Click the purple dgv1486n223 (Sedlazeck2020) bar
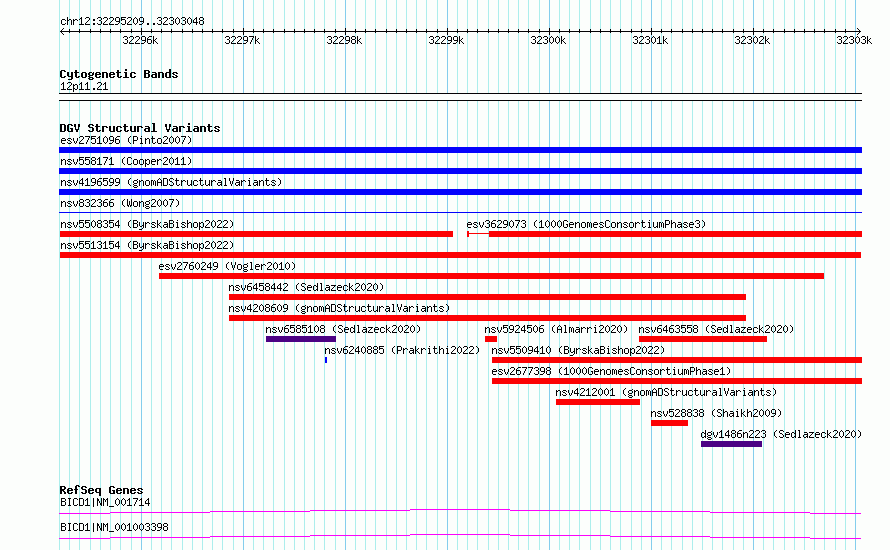The width and height of the screenshot is (890, 550). [731, 444]
